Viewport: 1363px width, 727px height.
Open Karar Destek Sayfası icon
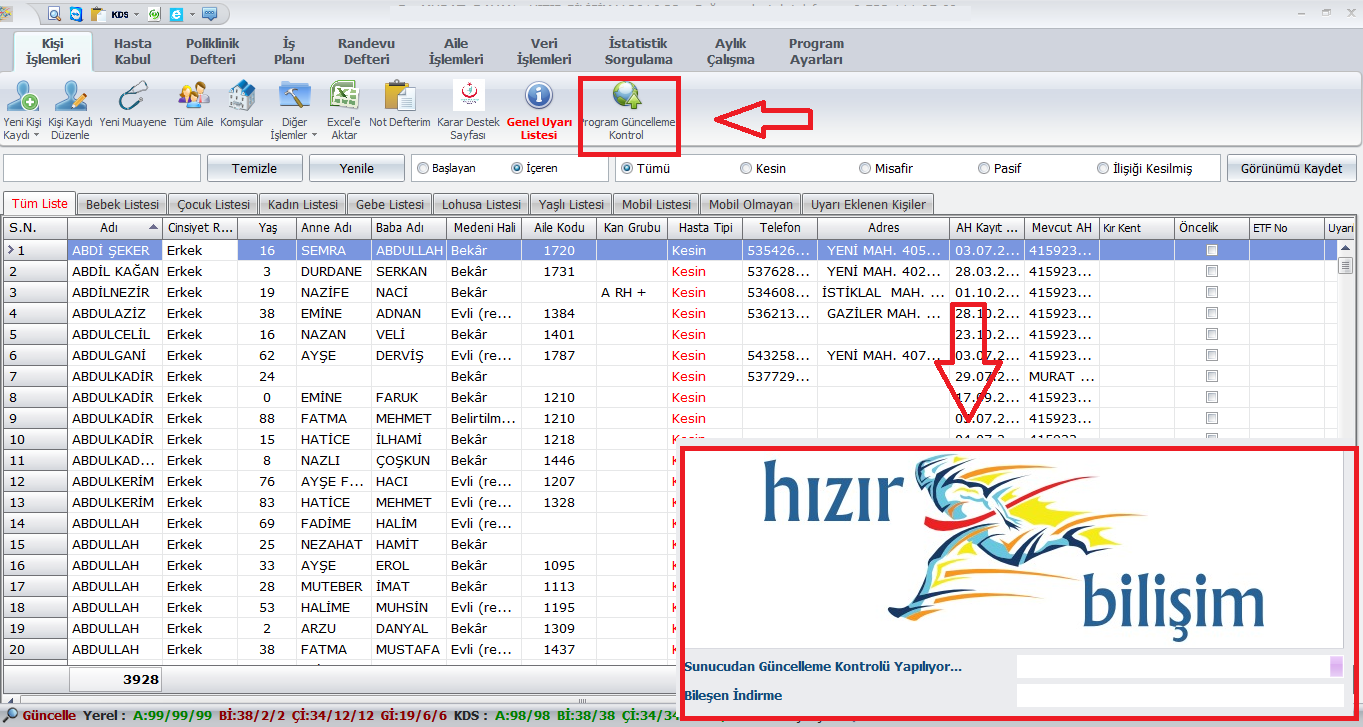468,97
